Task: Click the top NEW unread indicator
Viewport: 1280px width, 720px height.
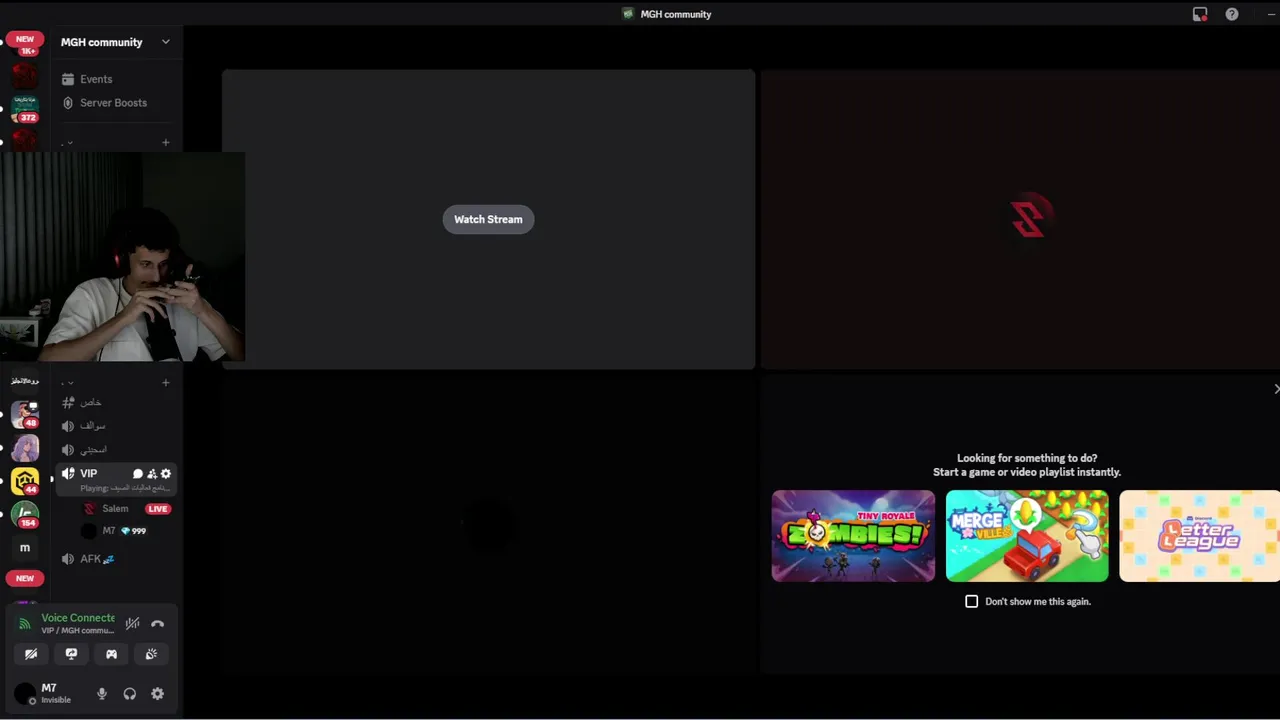Action: pos(25,39)
